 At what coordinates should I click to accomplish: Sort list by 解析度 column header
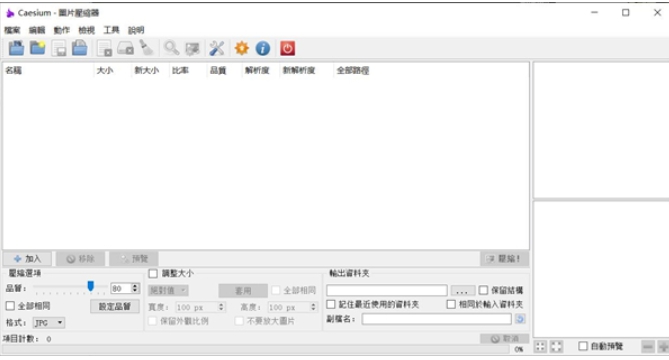tap(260, 70)
